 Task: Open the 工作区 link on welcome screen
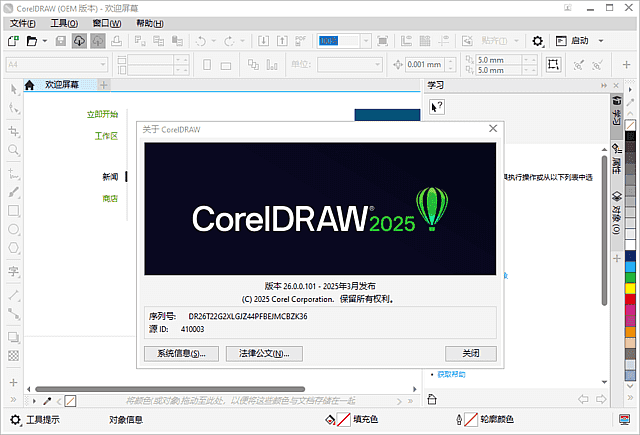tap(106, 135)
